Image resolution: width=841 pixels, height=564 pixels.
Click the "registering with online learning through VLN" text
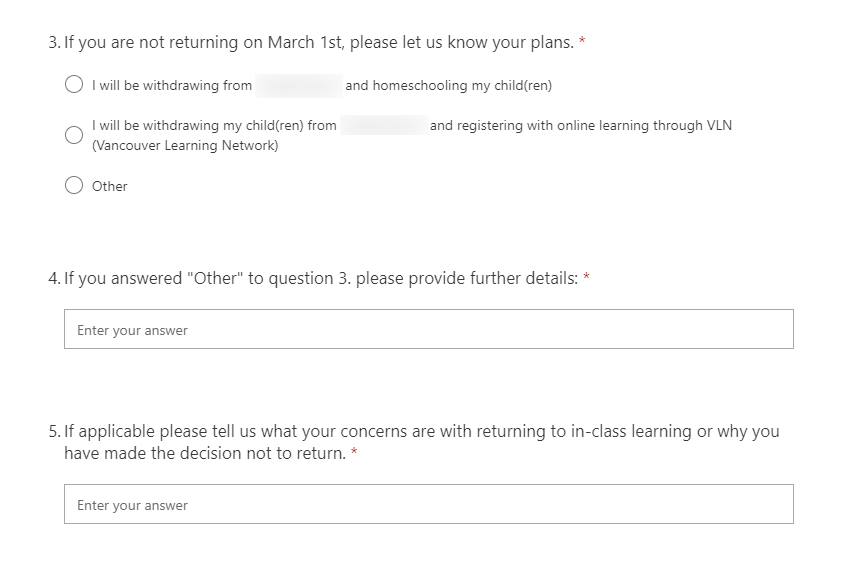pyautogui.click(x=580, y=126)
